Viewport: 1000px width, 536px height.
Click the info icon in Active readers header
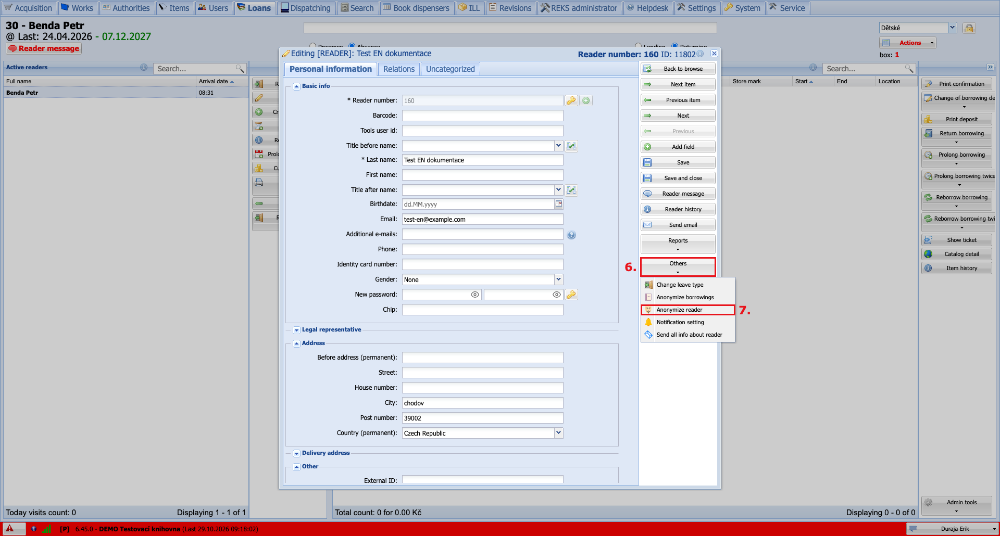point(143,68)
